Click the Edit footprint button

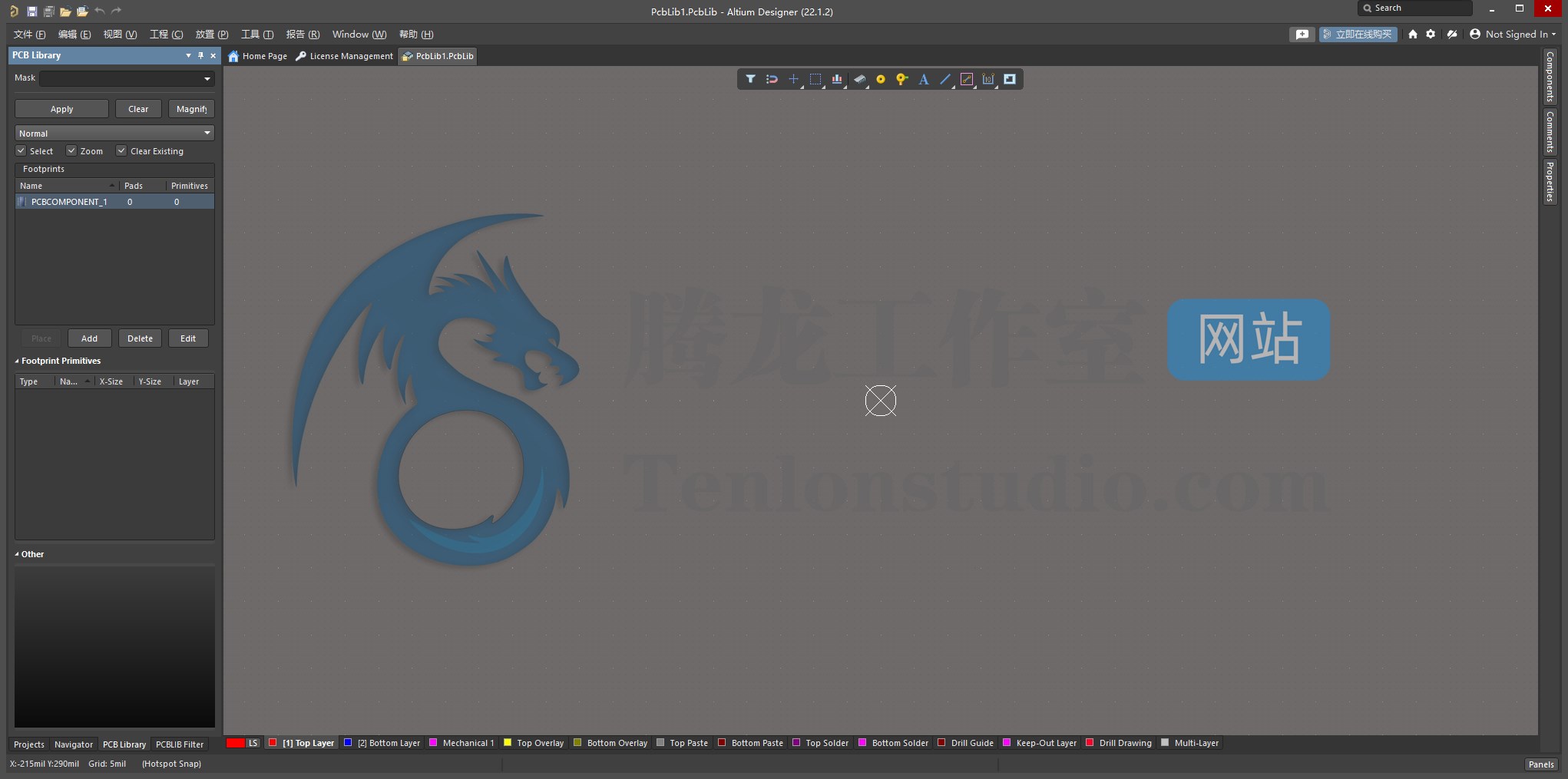(x=188, y=338)
